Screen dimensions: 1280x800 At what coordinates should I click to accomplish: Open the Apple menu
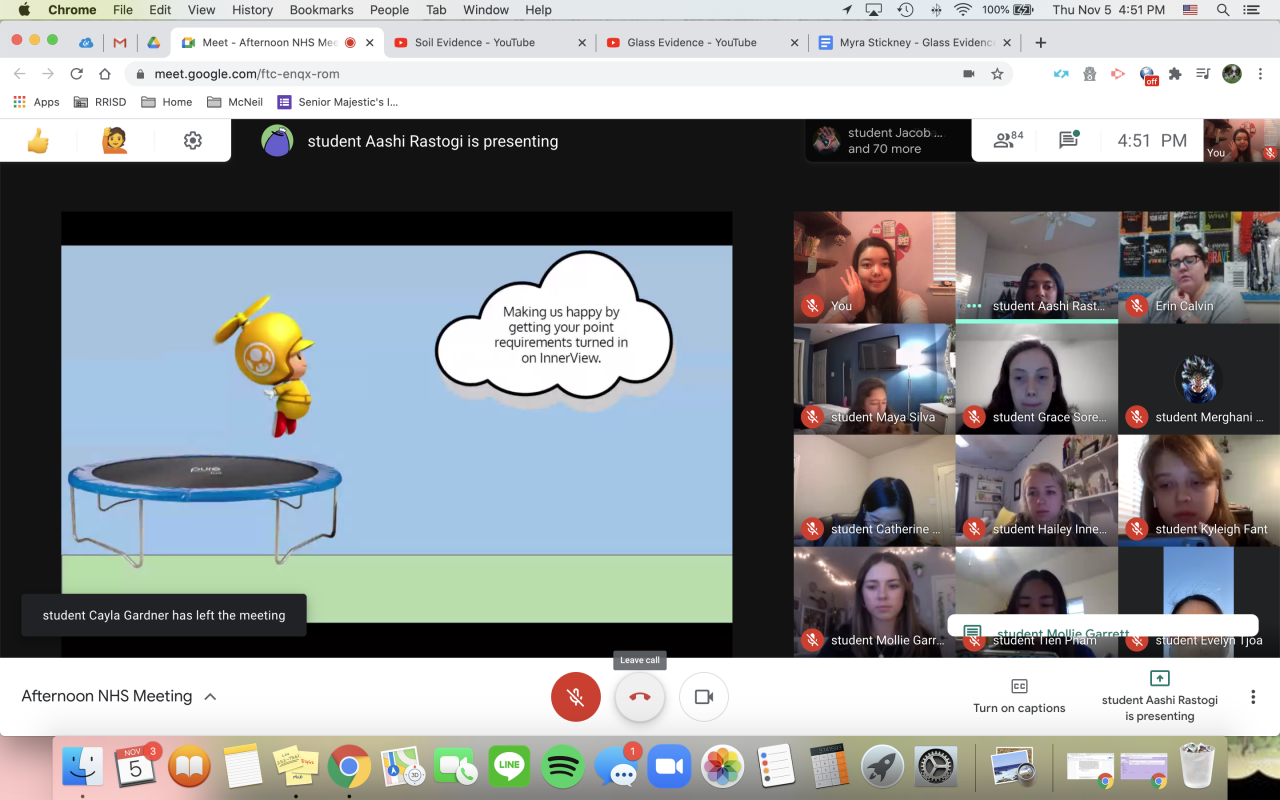pos(23,10)
